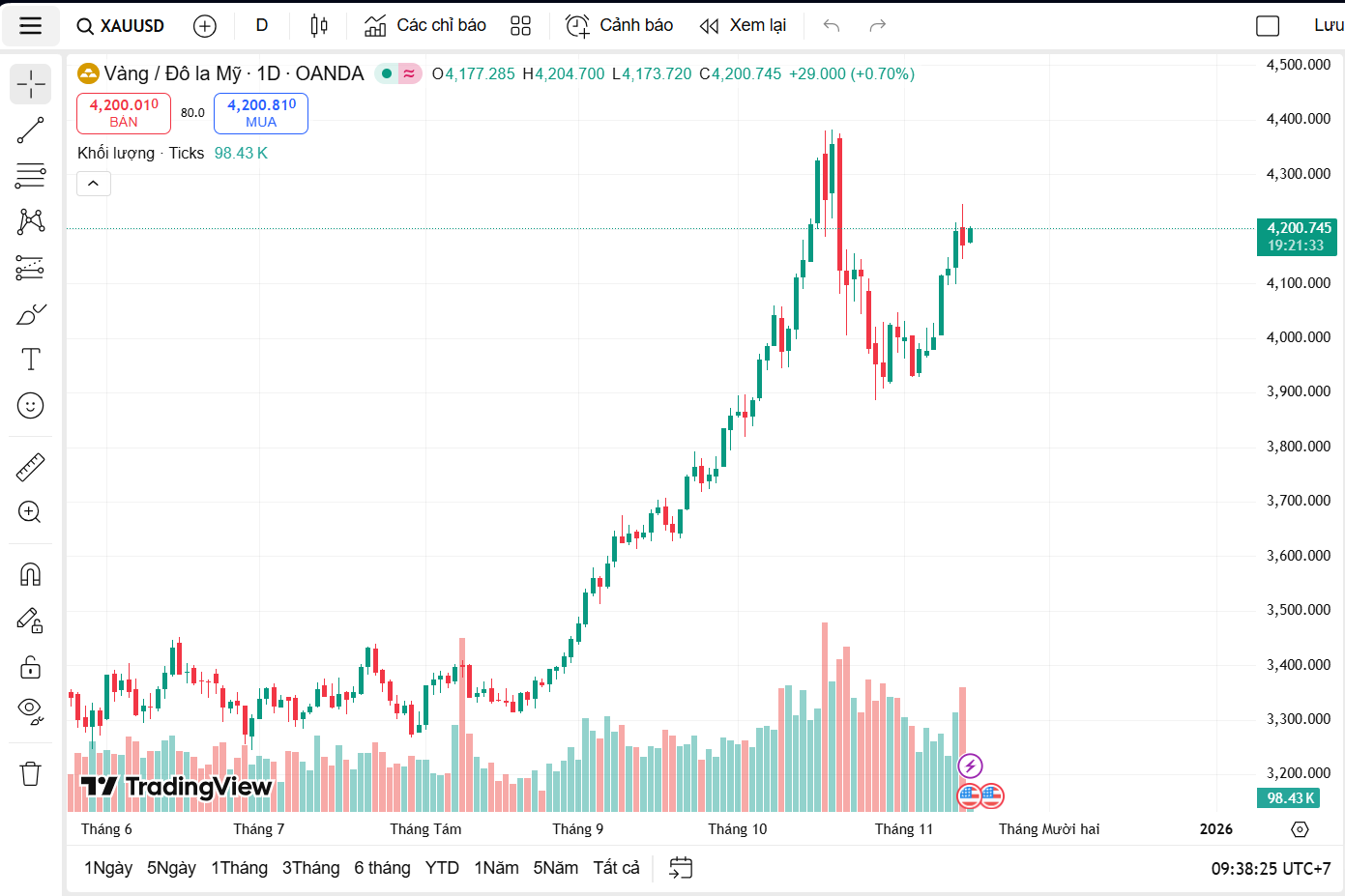The width and height of the screenshot is (1345, 896).
Task: Select the Trend Line drawing tool
Action: tap(30, 130)
